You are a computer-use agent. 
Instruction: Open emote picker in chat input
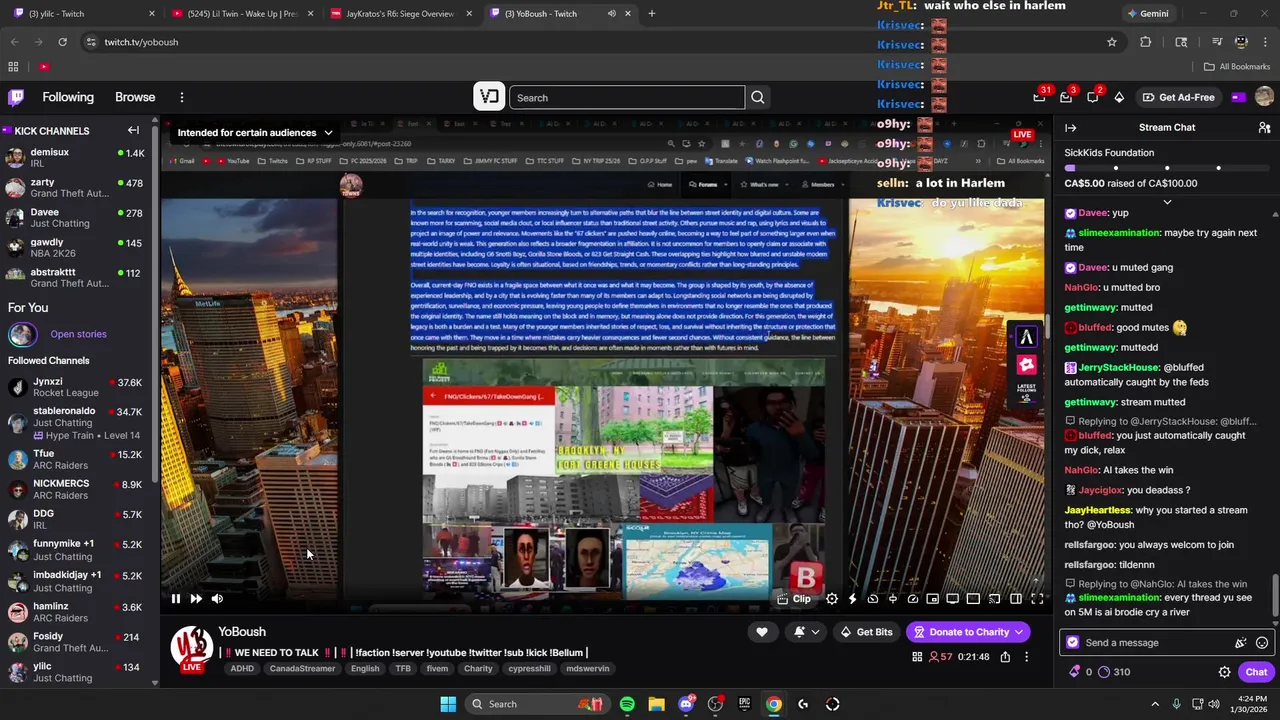[1262, 643]
